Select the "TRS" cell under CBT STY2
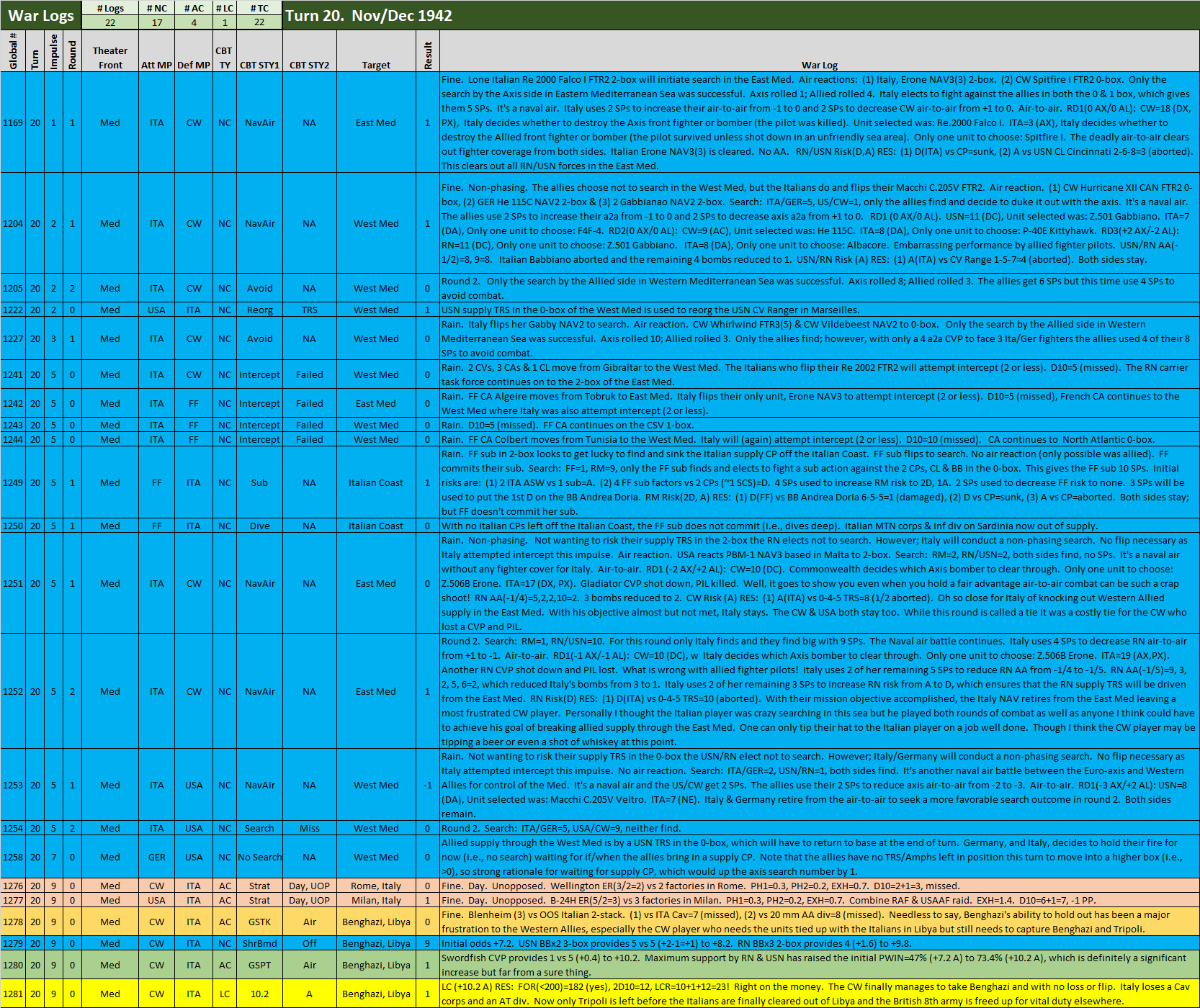Viewport: 1200px width, 1008px height. tap(309, 310)
